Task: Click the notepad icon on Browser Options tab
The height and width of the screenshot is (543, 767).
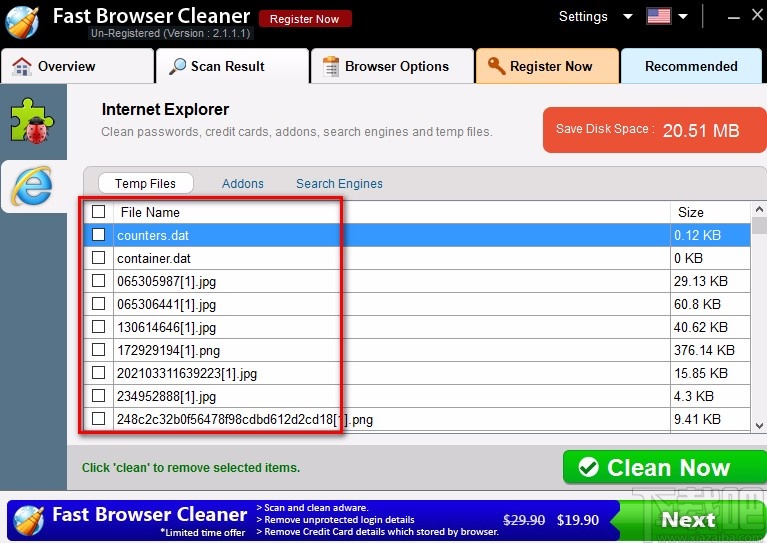Action: tap(331, 67)
